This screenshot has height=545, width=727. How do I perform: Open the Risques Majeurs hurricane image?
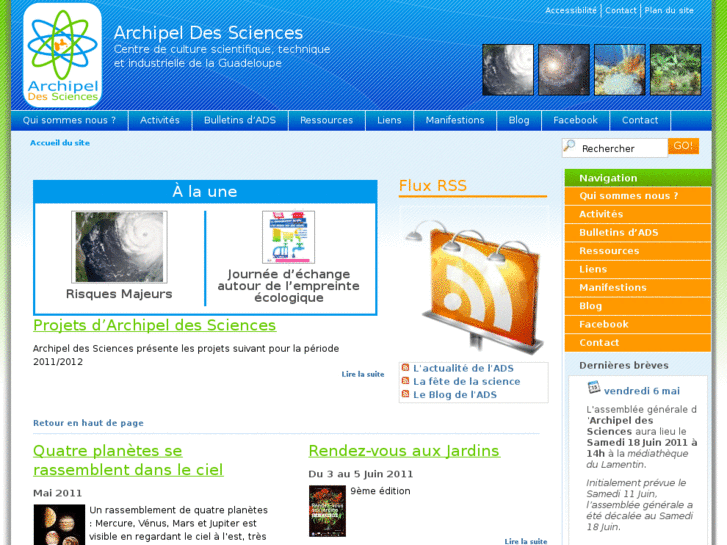pyautogui.click(x=119, y=247)
